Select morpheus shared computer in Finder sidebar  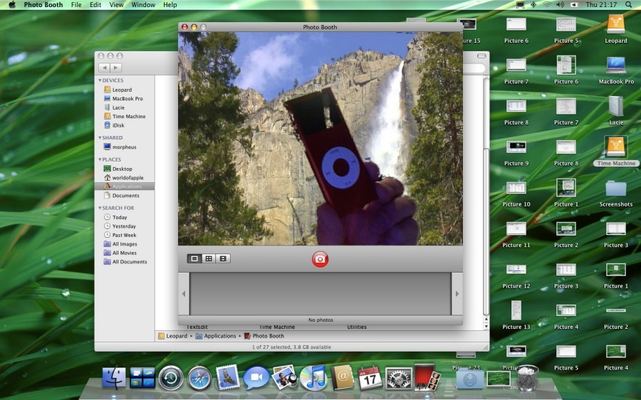coord(120,147)
